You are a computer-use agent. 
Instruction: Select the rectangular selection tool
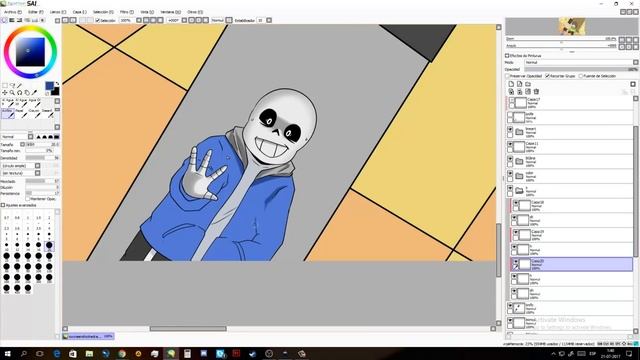pyautogui.click(x=5, y=85)
